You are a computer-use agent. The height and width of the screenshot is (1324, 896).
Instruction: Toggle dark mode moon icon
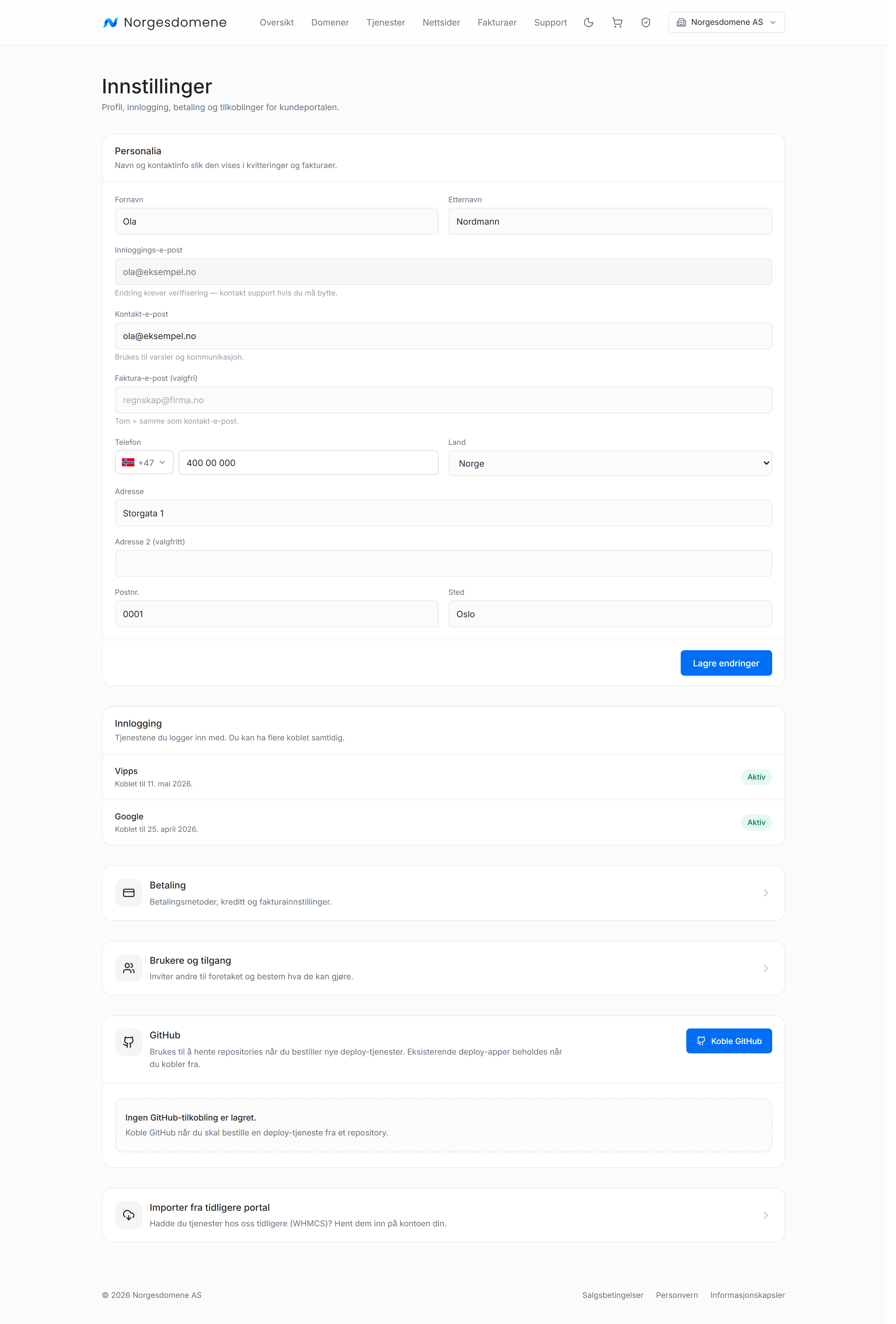click(x=588, y=22)
